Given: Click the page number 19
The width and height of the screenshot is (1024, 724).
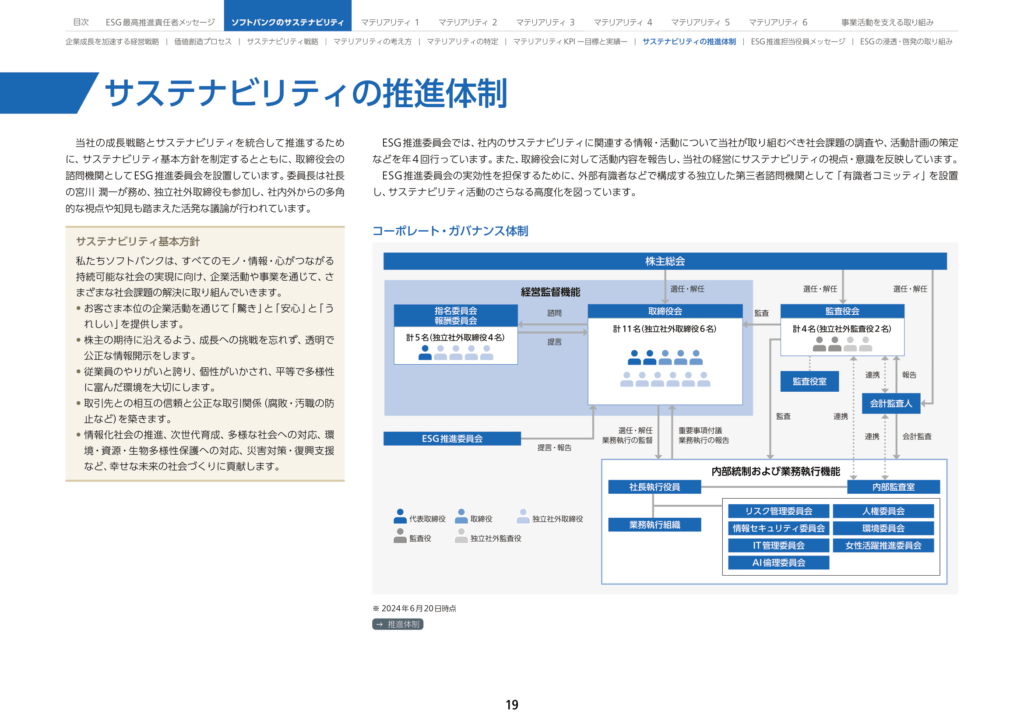Looking at the screenshot, I should (512, 705).
